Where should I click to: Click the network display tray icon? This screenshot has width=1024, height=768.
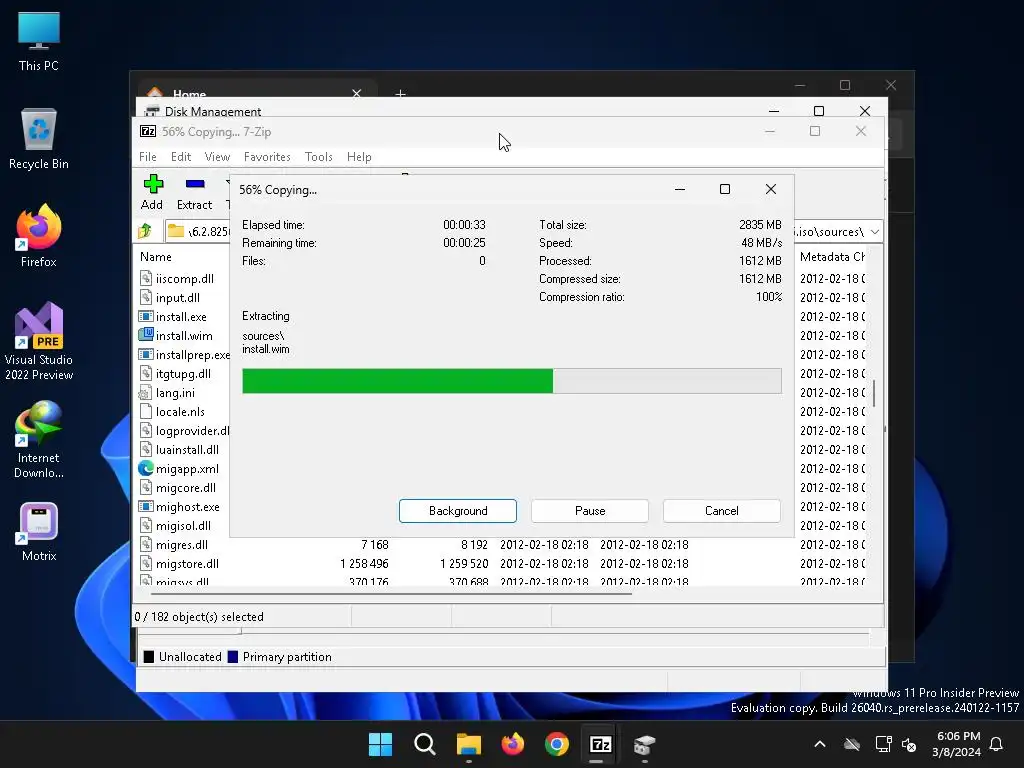pos(883,744)
